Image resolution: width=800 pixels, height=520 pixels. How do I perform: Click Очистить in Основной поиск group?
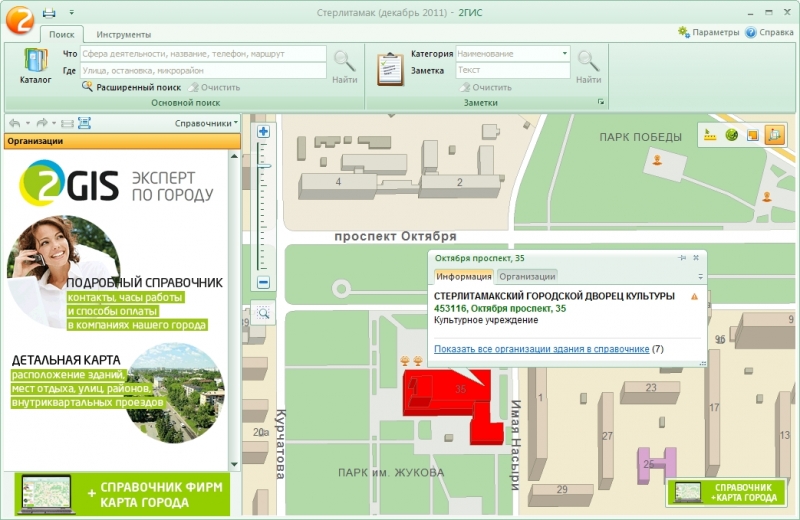pyautogui.click(x=215, y=87)
